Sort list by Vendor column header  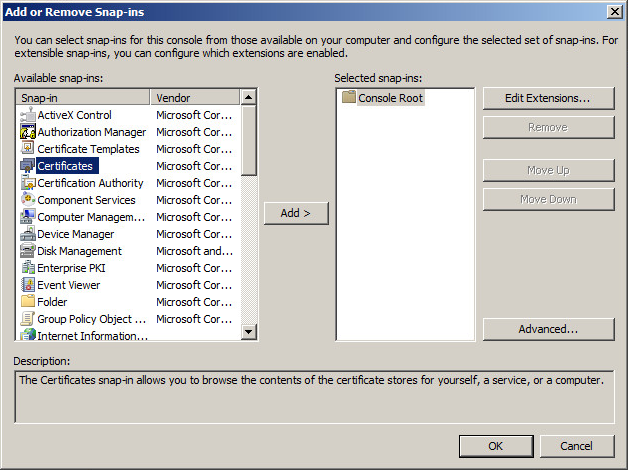(195, 98)
